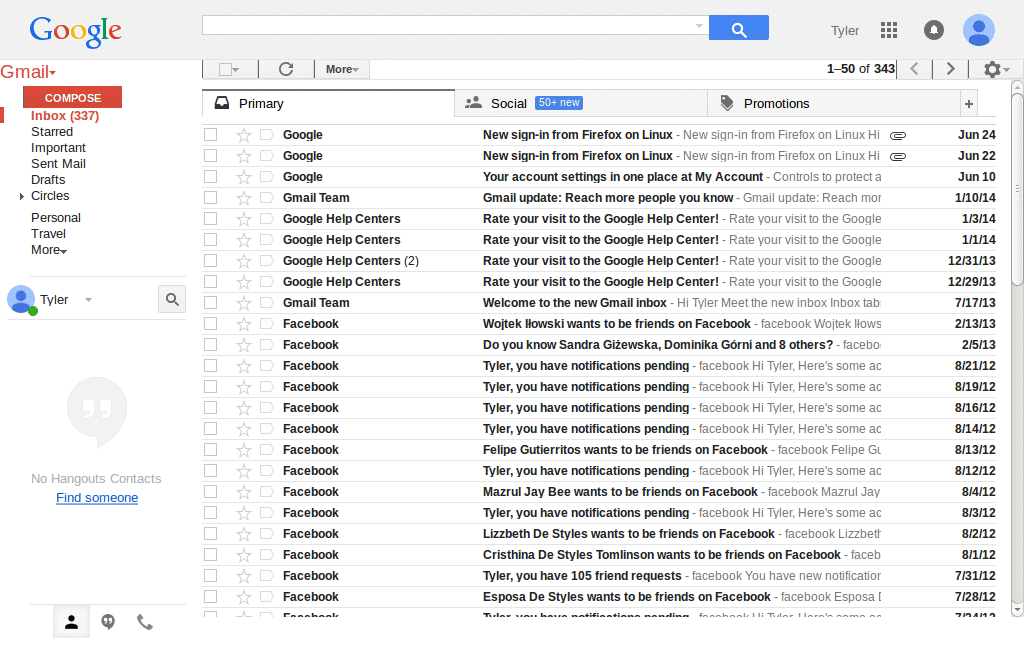Screen dimensions: 1024x645
Task: Star the Google Help Centers (2) email
Action: [x=244, y=261]
